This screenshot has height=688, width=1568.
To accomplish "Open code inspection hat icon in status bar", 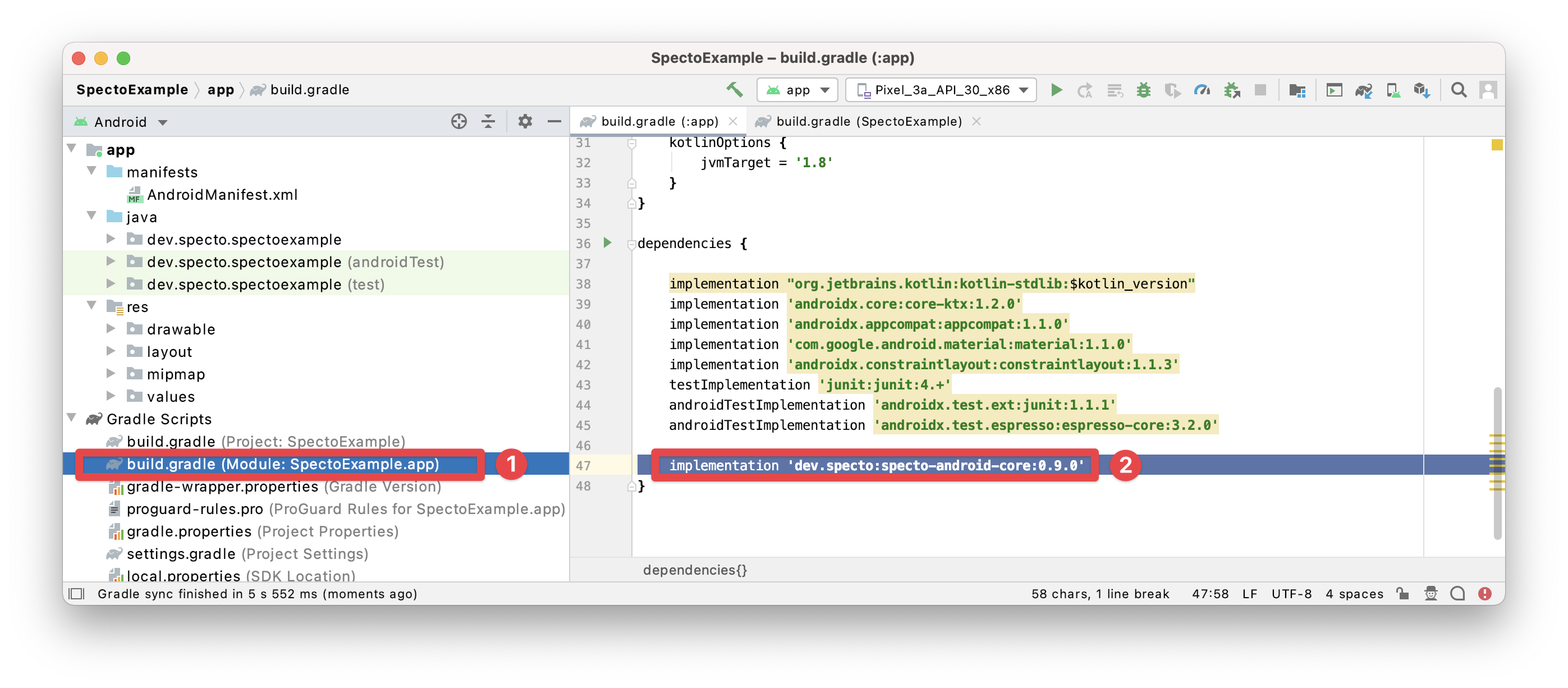I will [x=1431, y=593].
